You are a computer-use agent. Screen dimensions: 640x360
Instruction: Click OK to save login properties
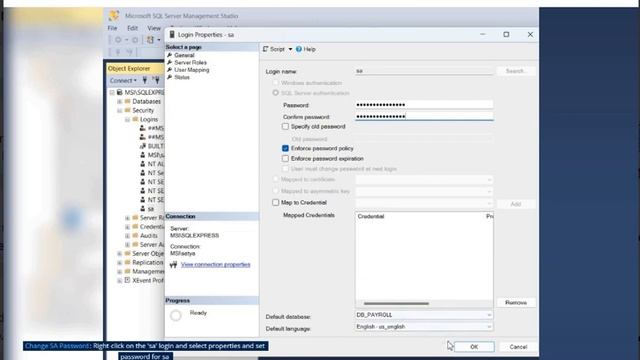pos(474,347)
